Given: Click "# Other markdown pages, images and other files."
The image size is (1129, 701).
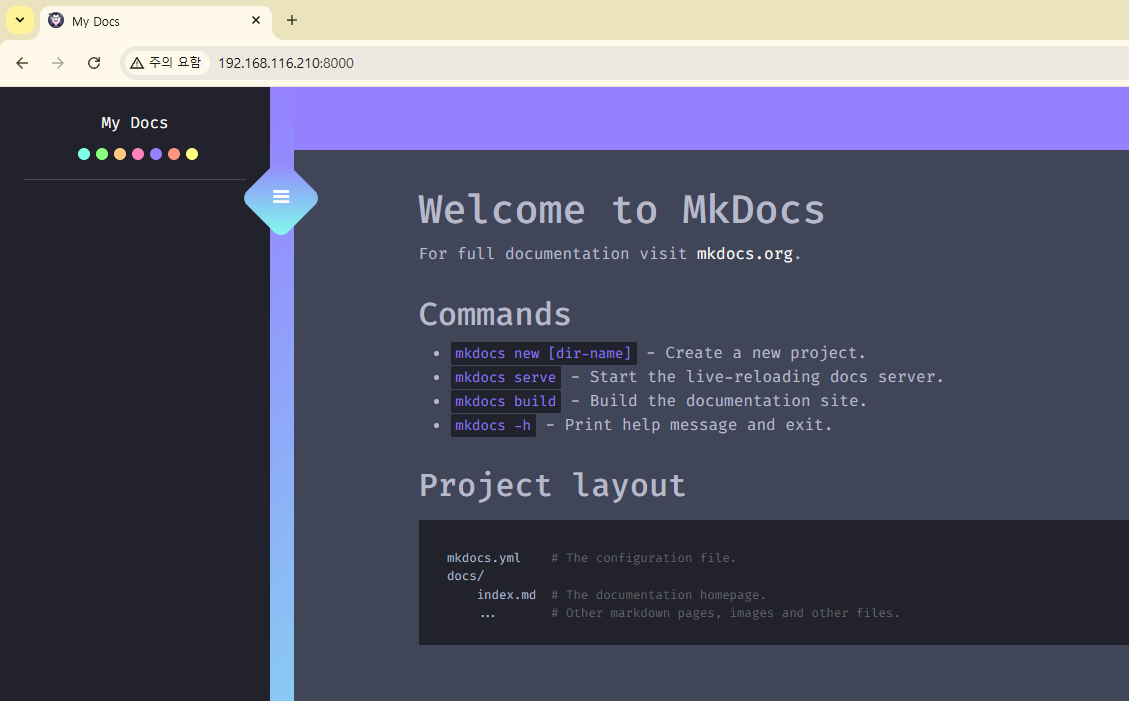Looking at the screenshot, I should pyautogui.click(x=726, y=613).
